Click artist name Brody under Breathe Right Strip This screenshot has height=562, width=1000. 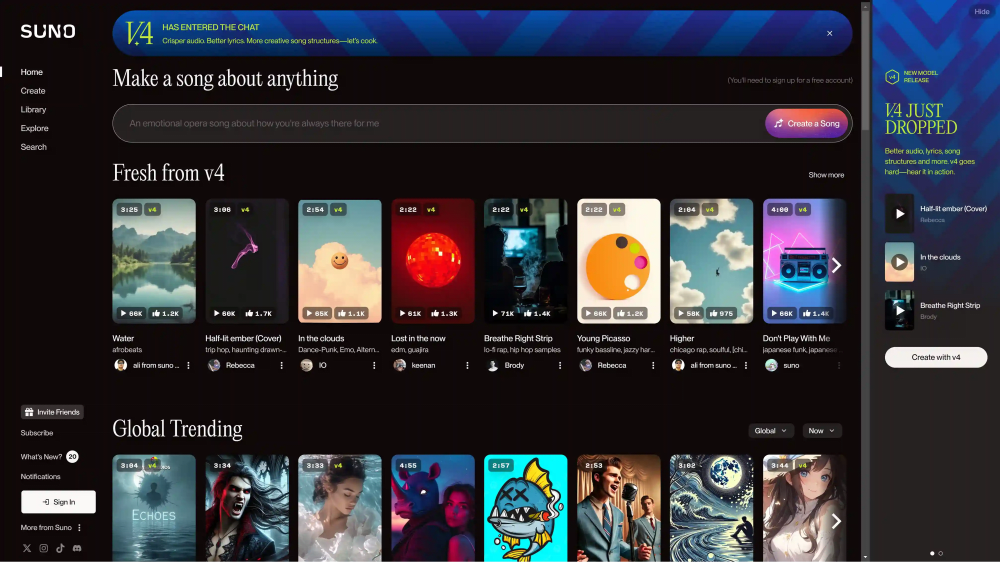tap(514, 366)
